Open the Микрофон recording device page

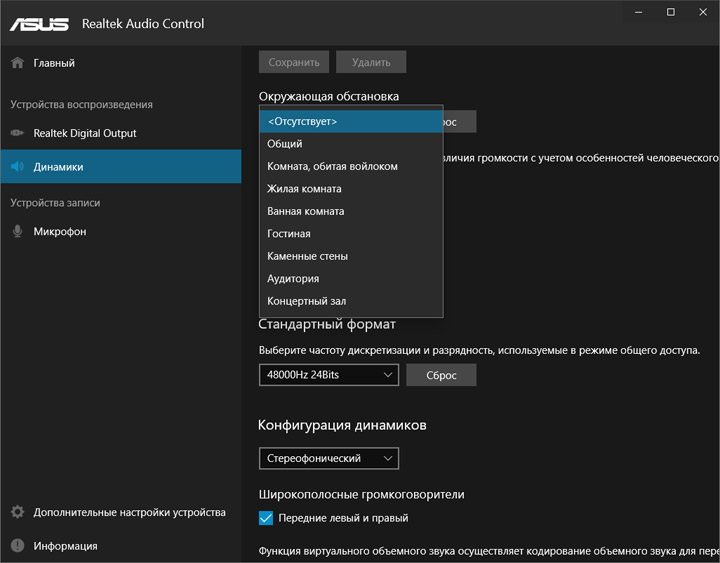(60, 231)
